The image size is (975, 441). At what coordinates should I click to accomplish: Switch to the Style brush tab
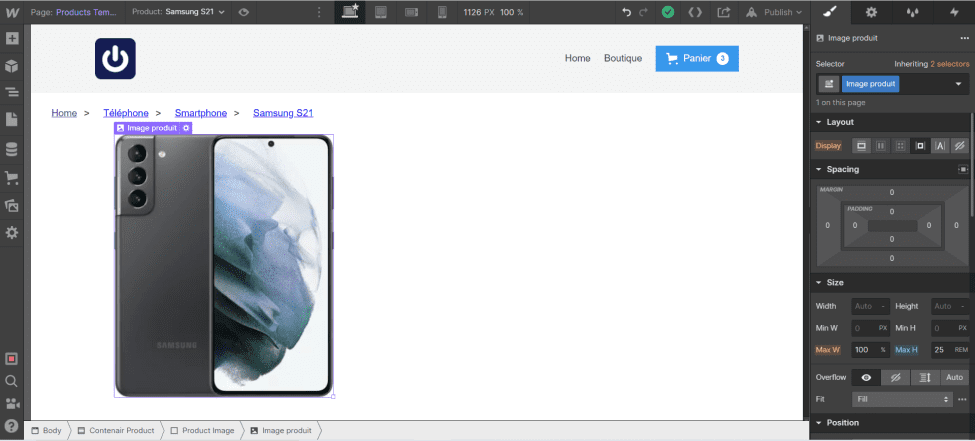pos(830,12)
